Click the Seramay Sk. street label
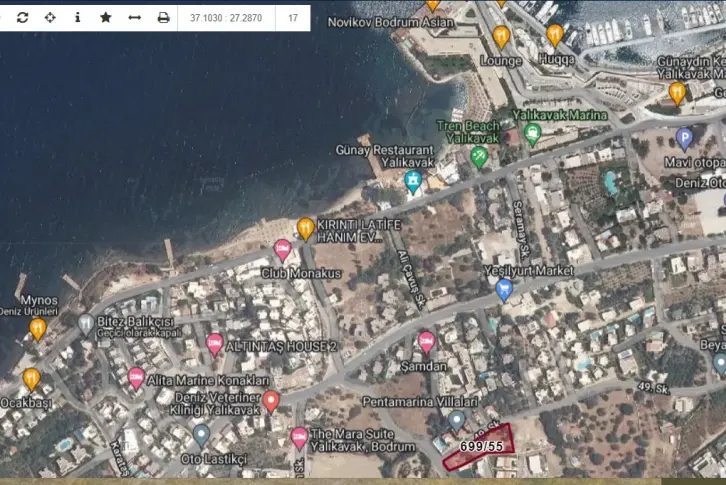 click(x=522, y=229)
